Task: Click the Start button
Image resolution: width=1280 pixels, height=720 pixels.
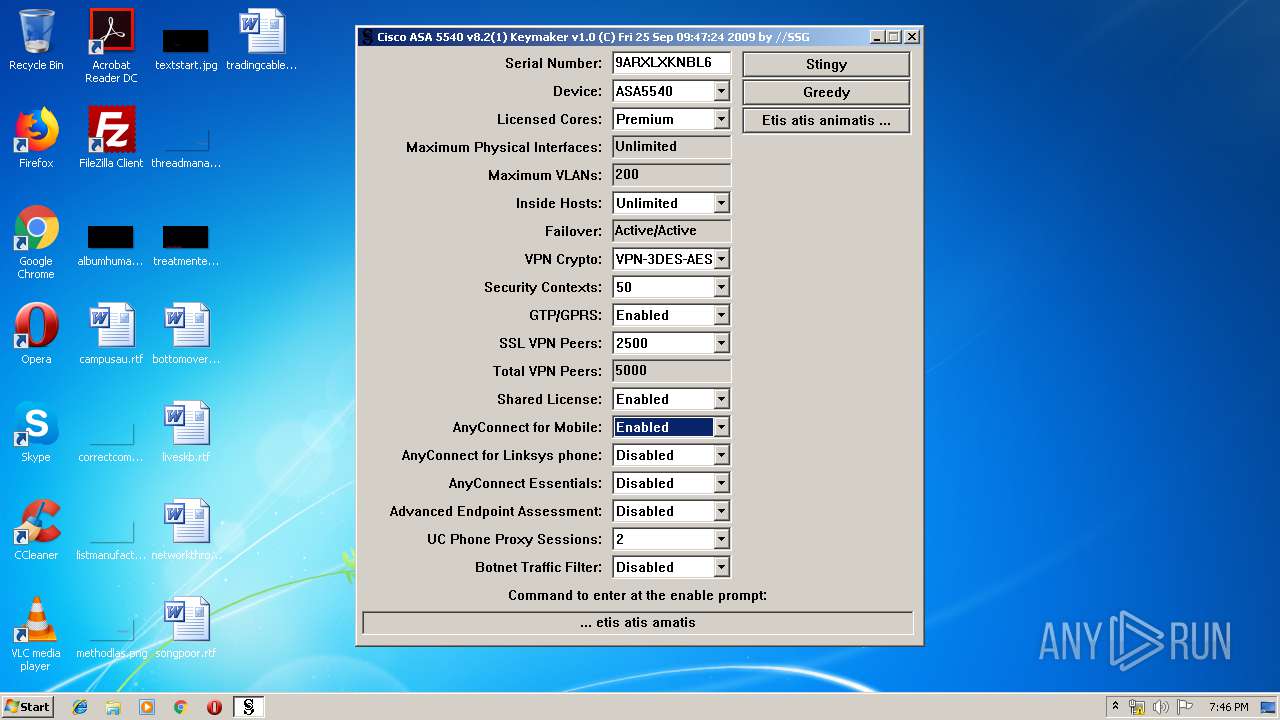Action: [x=28, y=707]
